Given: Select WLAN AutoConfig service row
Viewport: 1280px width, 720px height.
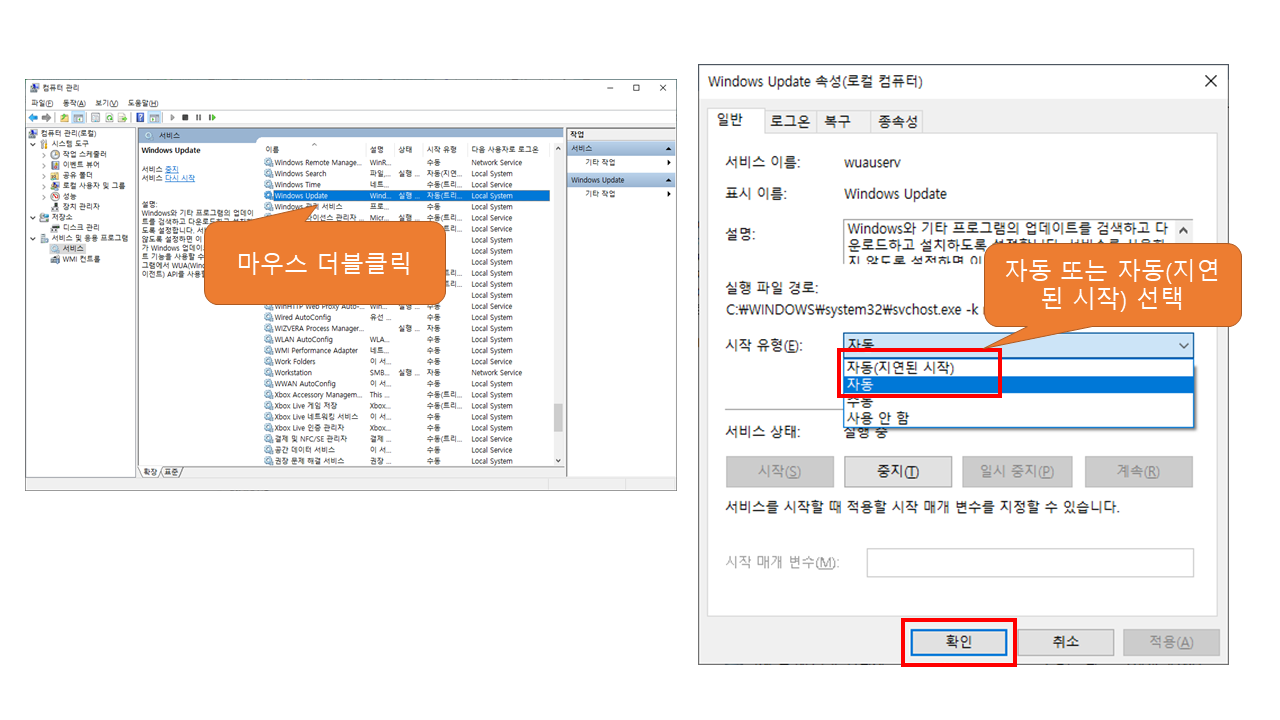Looking at the screenshot, I should point(406,339).
